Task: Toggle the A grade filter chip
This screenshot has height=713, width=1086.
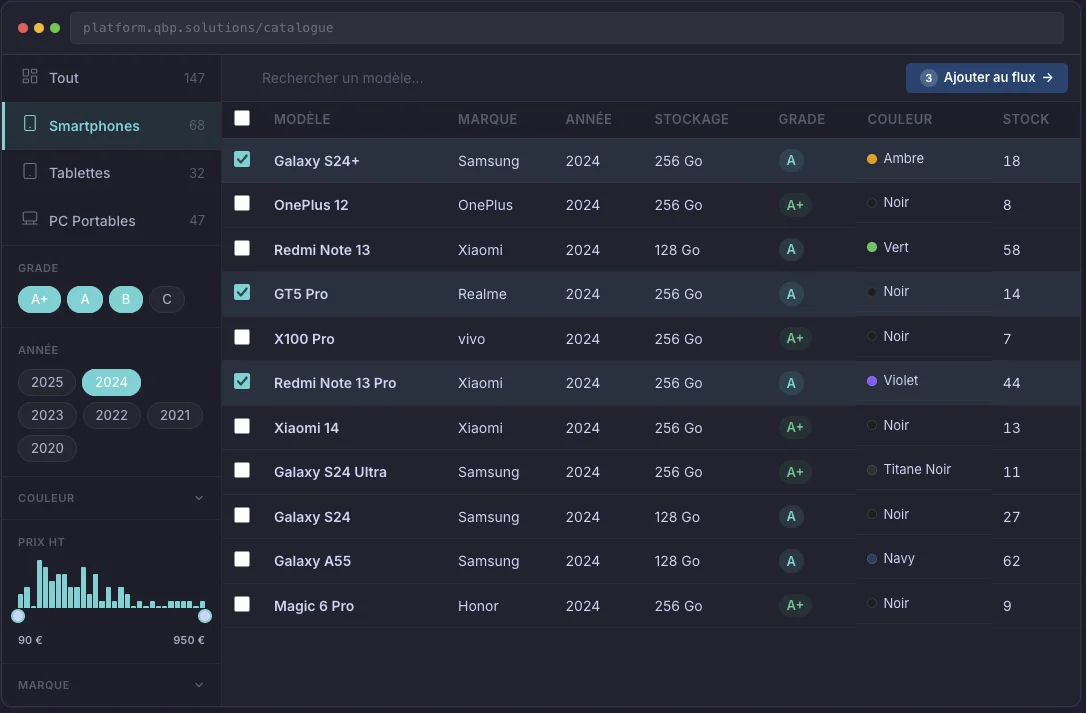Action: (85, 299)
